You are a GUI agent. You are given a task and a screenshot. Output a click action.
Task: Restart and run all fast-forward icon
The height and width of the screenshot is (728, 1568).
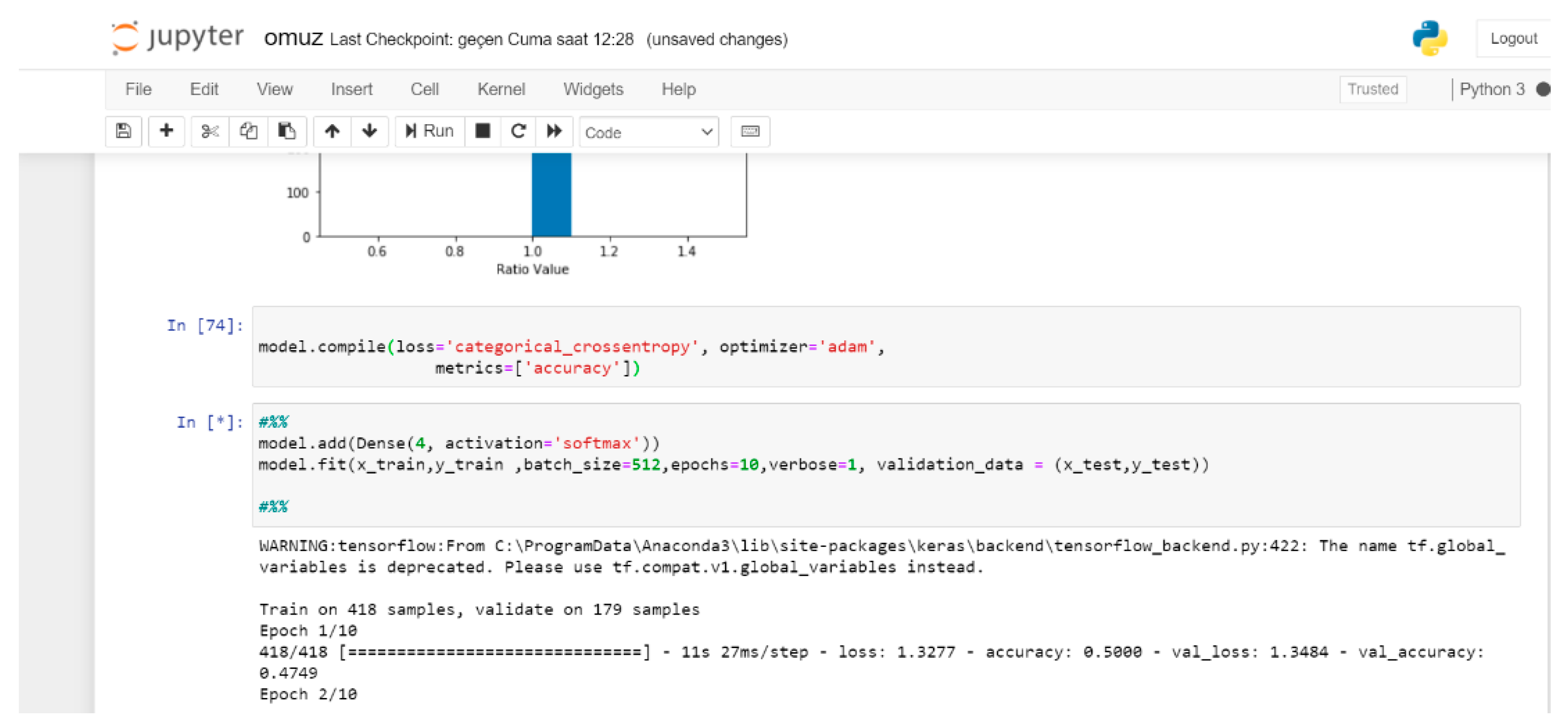coord(554,131)
